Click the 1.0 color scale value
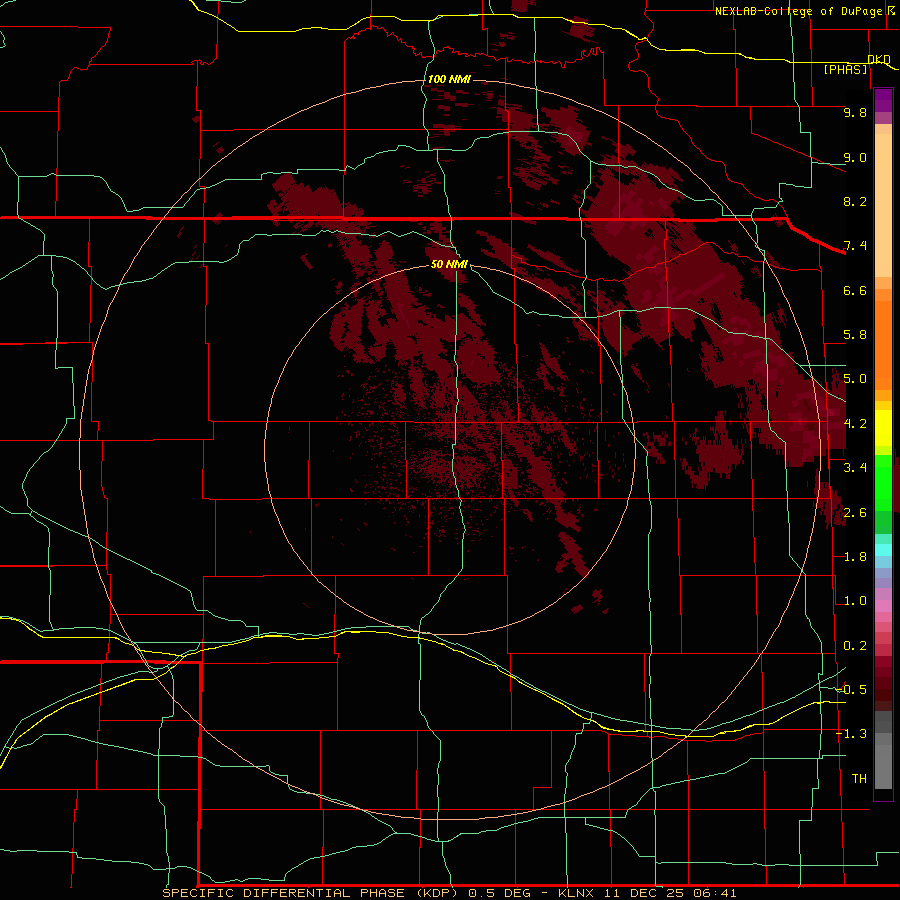The width and height of the screenshot is (900, 900). 855,601
